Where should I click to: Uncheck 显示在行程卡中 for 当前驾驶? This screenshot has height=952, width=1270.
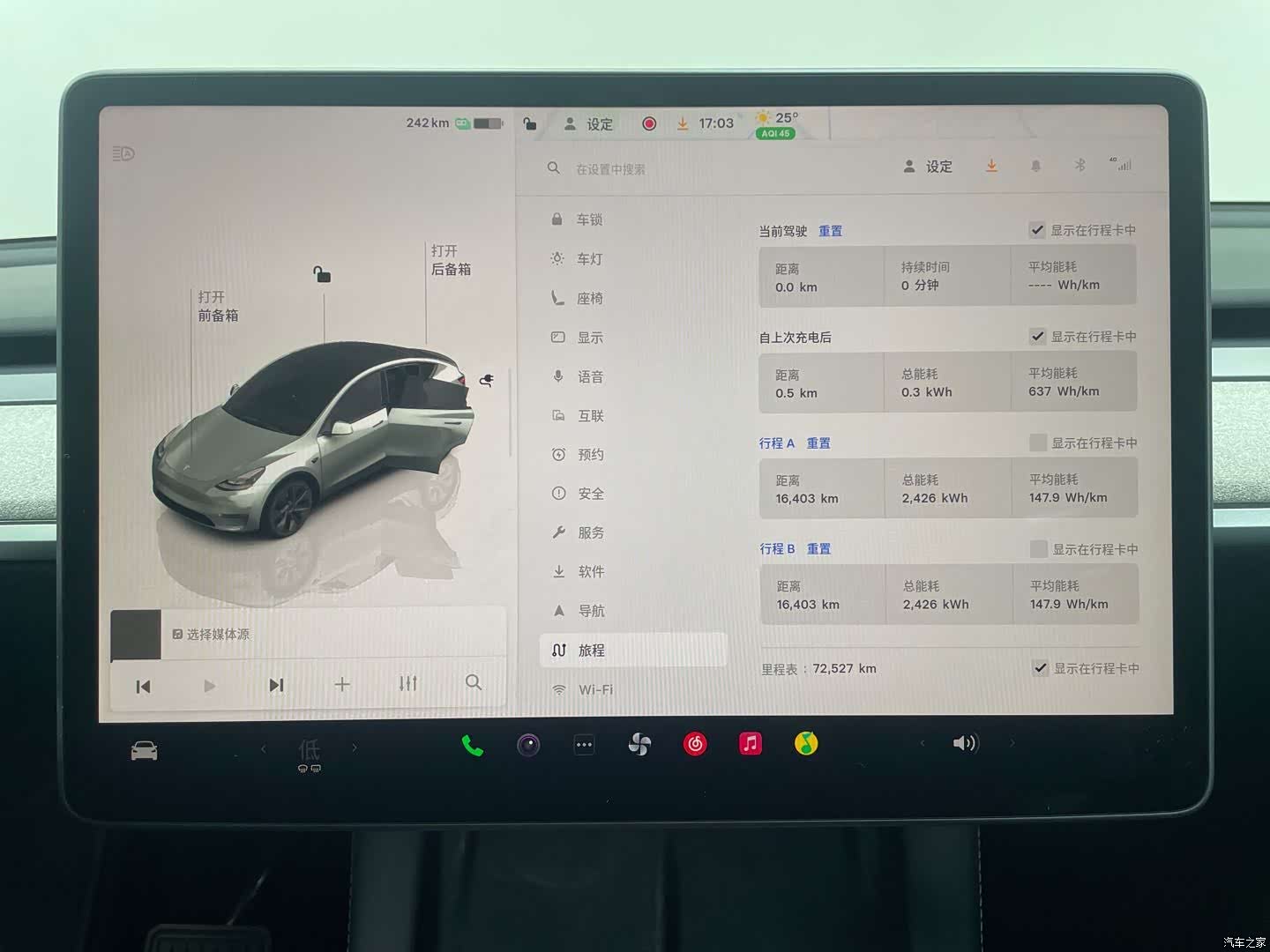click(x=1037, y=230)
